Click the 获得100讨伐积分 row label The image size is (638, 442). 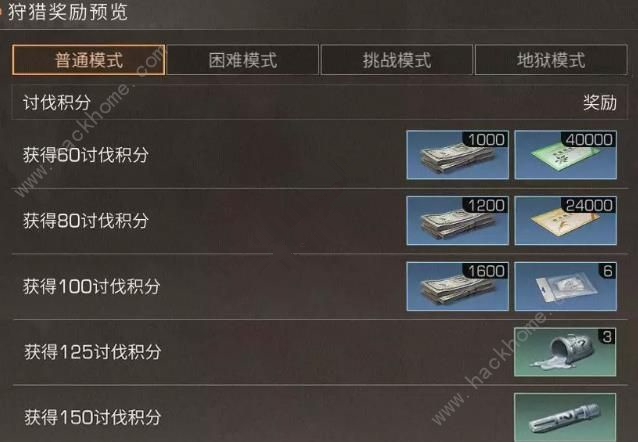click(x=92, y=287)
